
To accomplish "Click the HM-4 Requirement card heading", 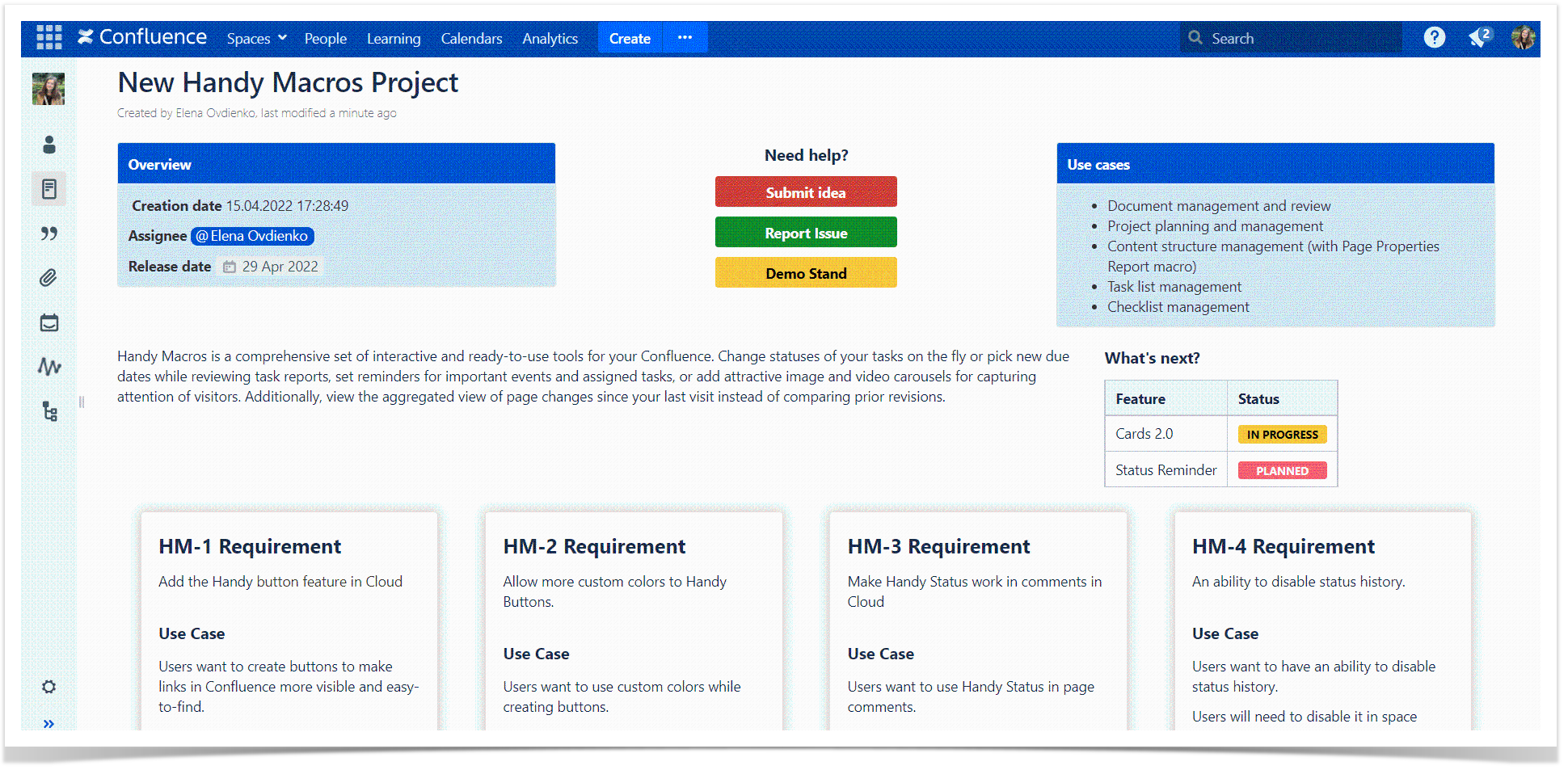I will coord(1283,546).
